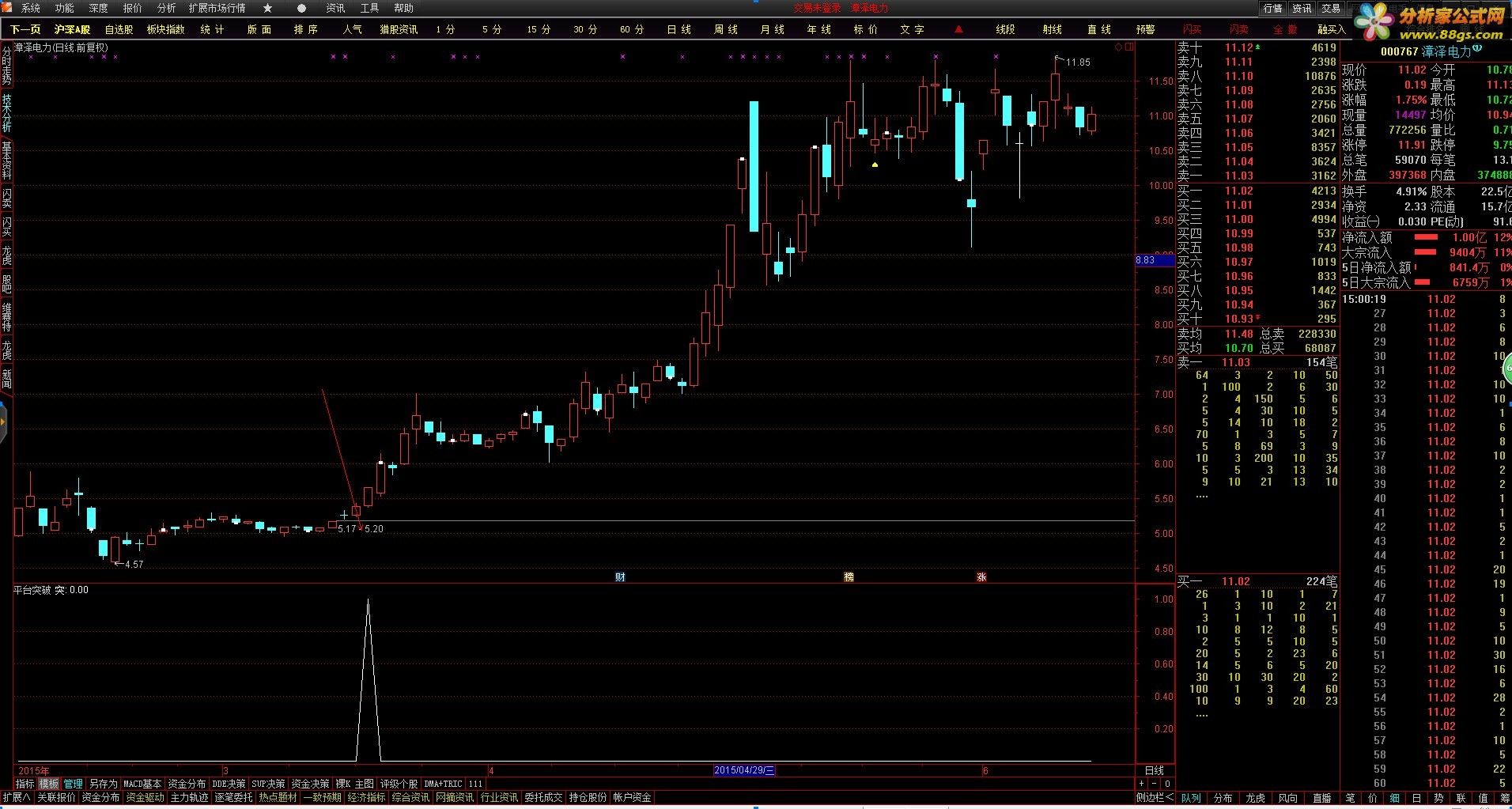
Task: Open 自选股 watchlist
Action: tap(119, 29)
